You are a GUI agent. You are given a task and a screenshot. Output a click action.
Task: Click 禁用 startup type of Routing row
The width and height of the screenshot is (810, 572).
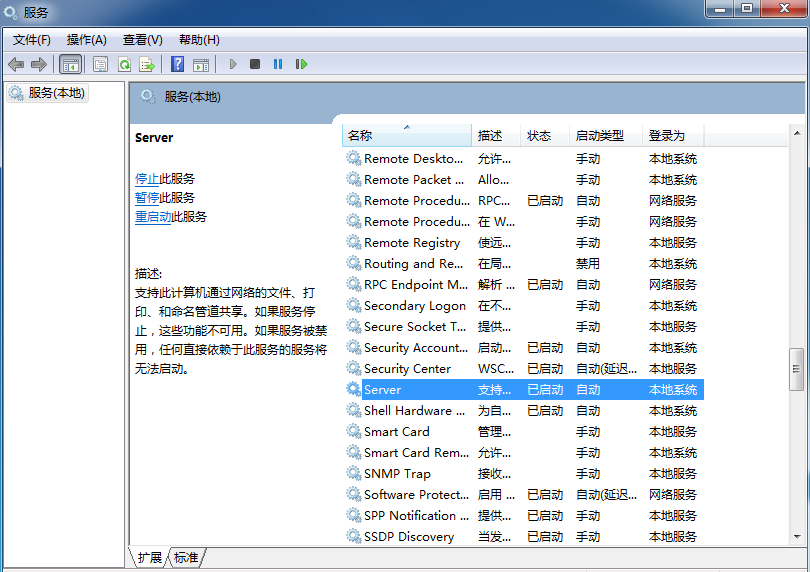(588, 264)
